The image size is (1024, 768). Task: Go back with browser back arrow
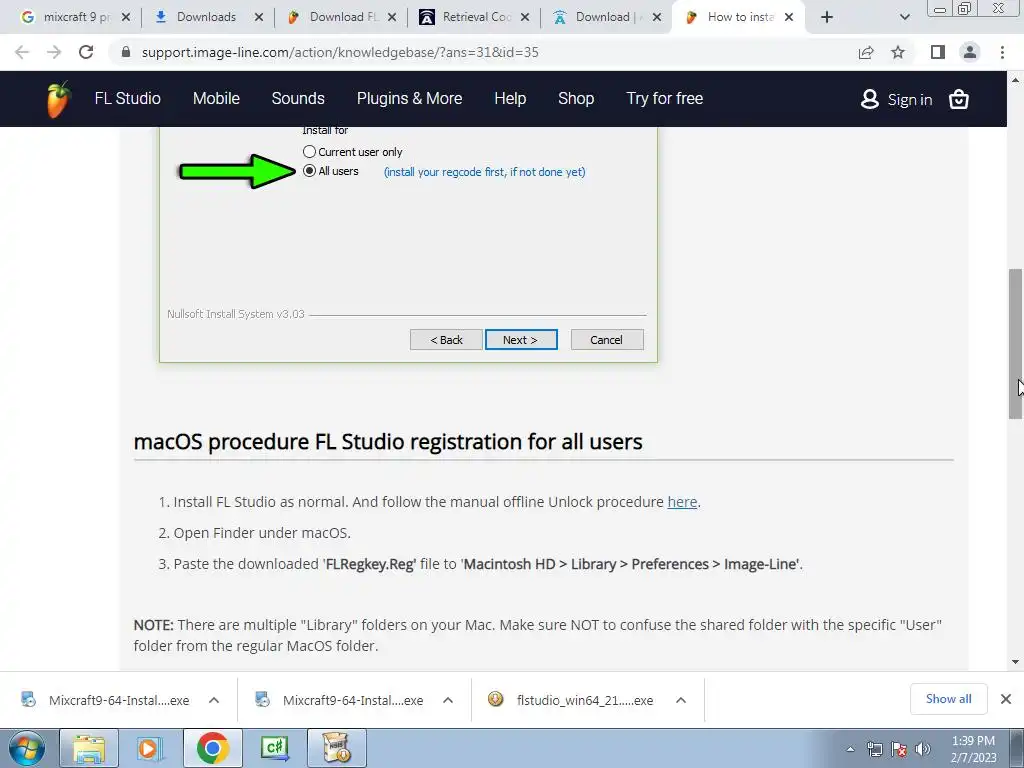22,52
